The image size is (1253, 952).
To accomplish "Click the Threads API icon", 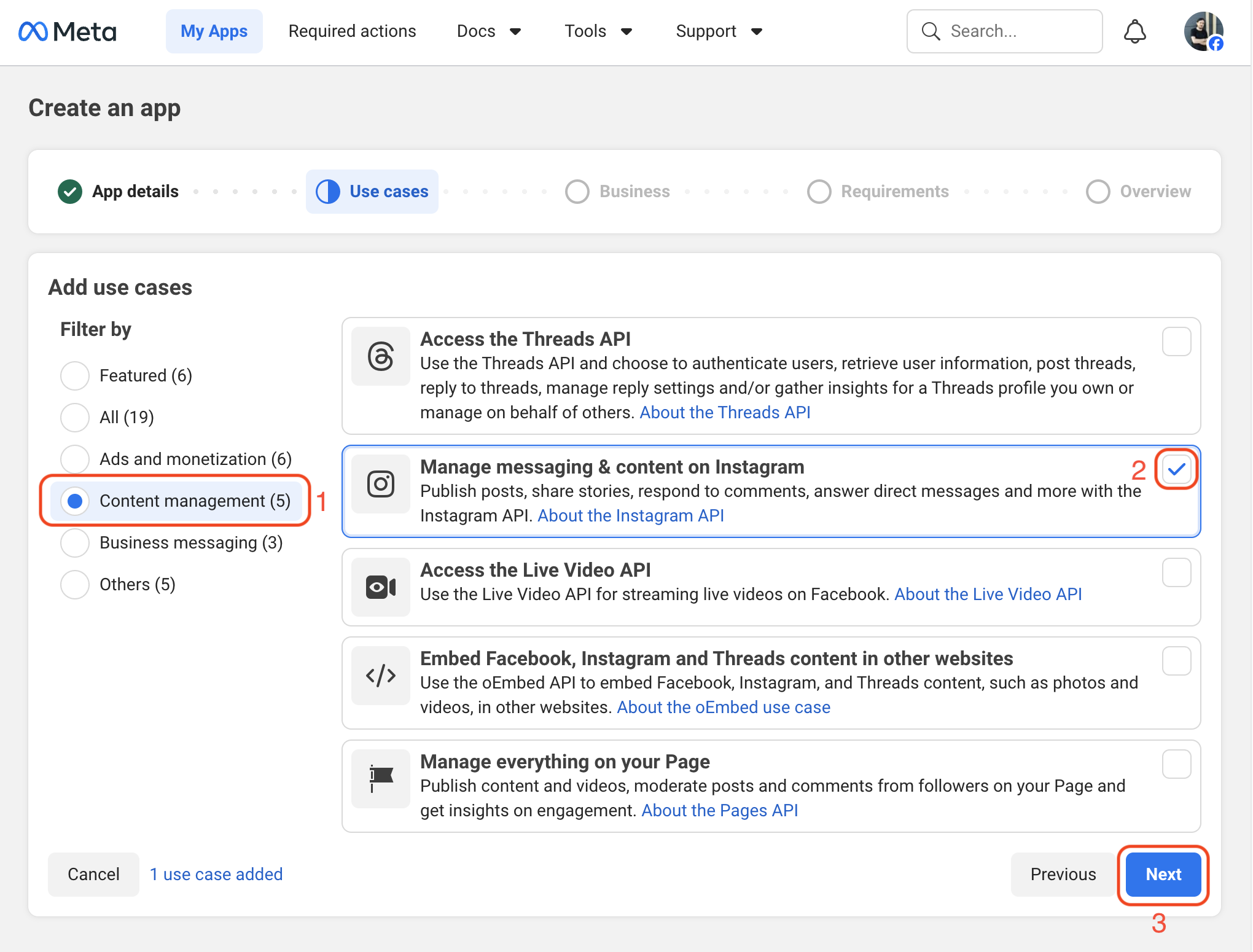I will tap(381, 356).
